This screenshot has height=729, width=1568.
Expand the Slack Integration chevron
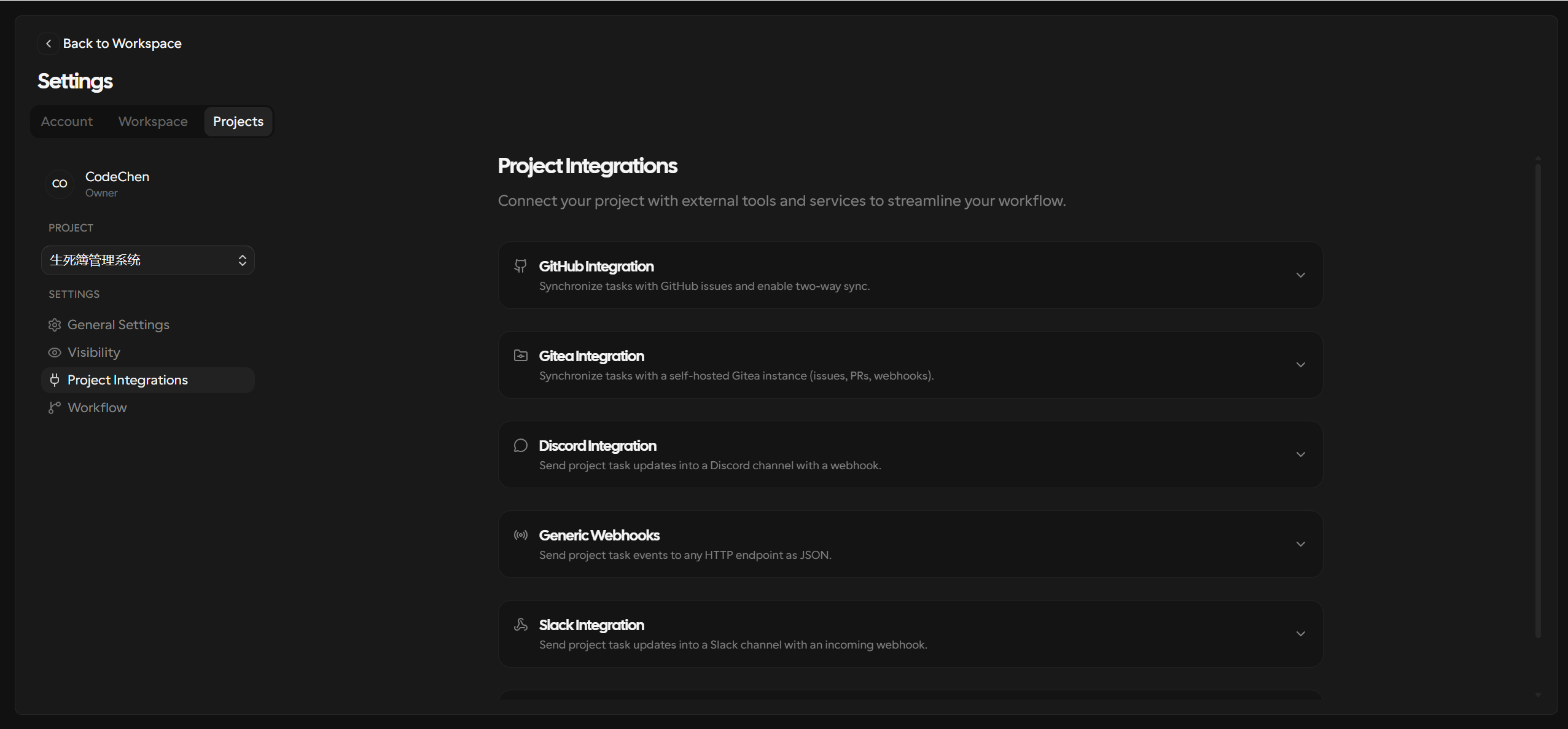click(x=1300, y=634)
